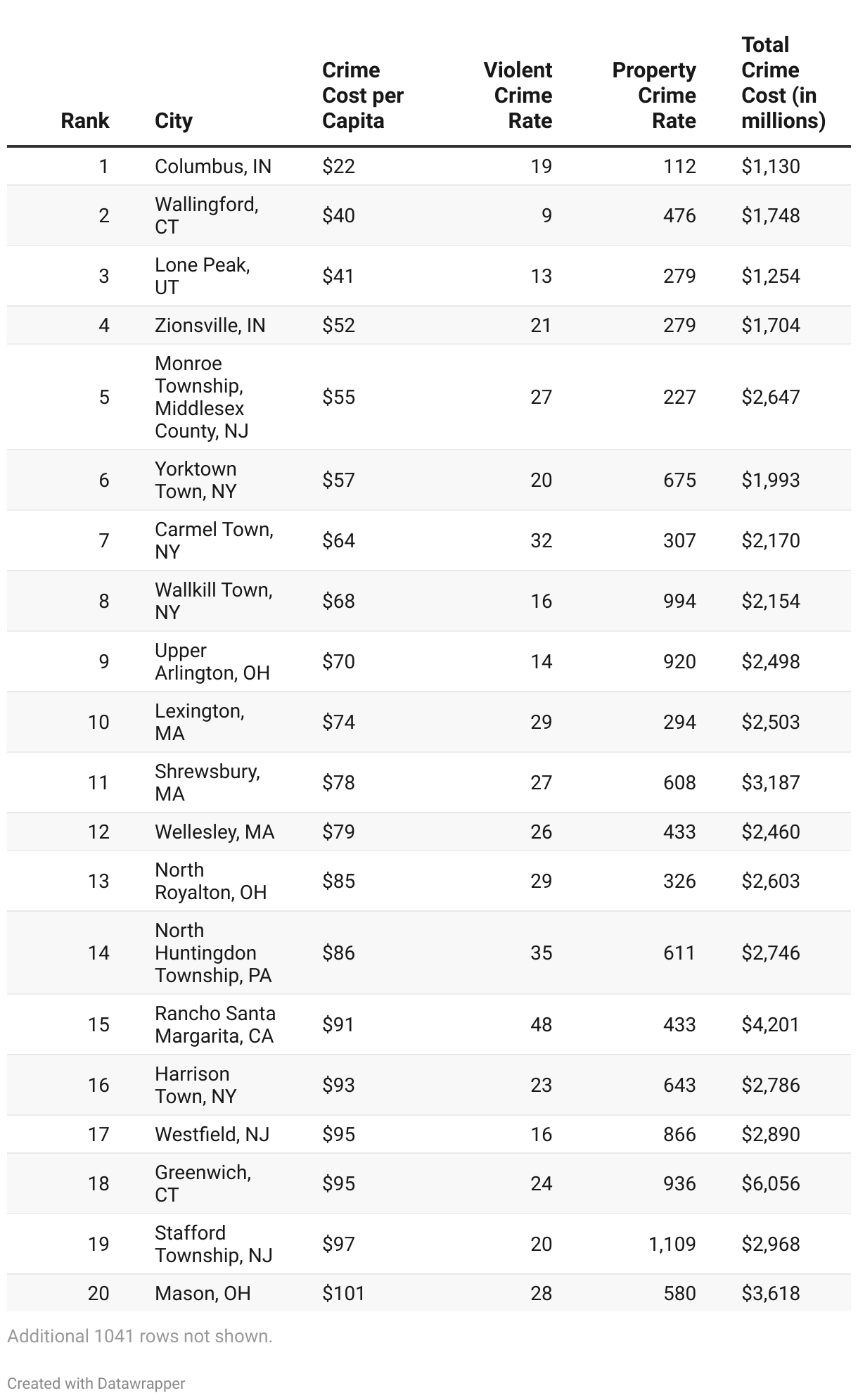
Task: Sort by Property Crime Rate header
Action: point(654,95)
